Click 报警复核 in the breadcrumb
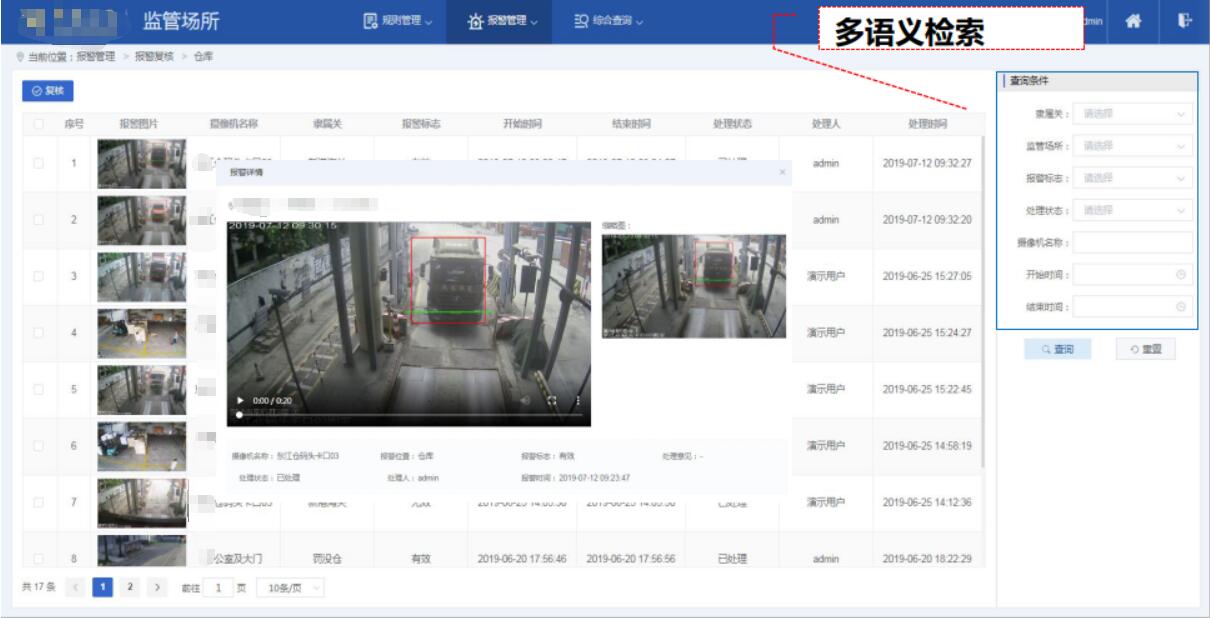1211x618 pixels. coord(154,55)
